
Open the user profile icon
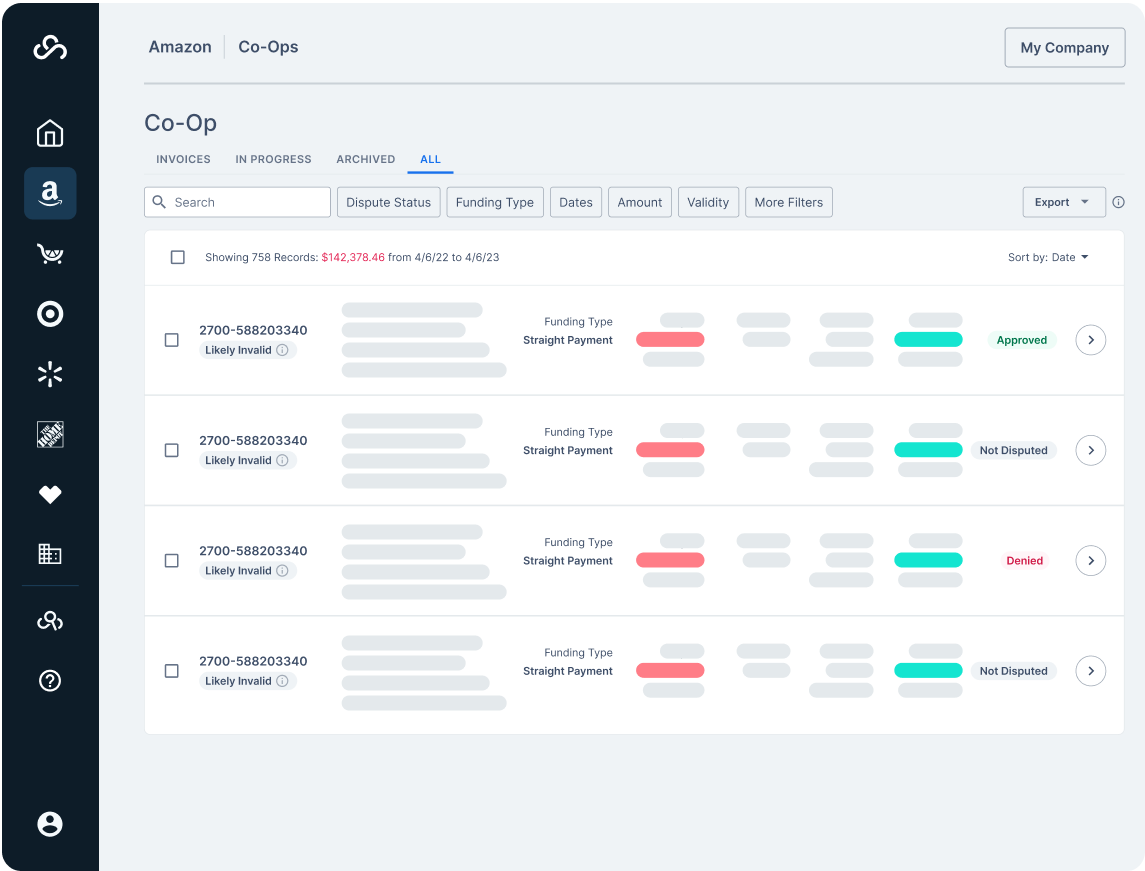click(x=50, y=824)
